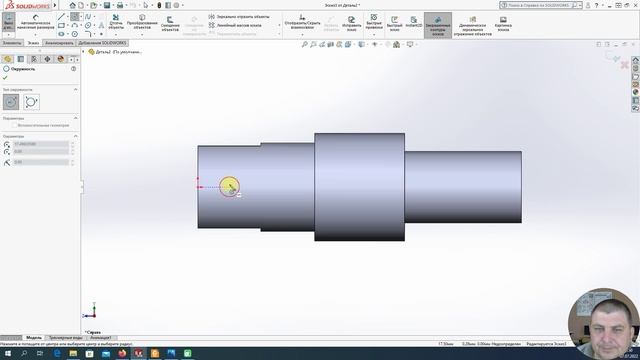640x360 pixels.
Task: Print using the printer icon
Action: click(120, 5)
